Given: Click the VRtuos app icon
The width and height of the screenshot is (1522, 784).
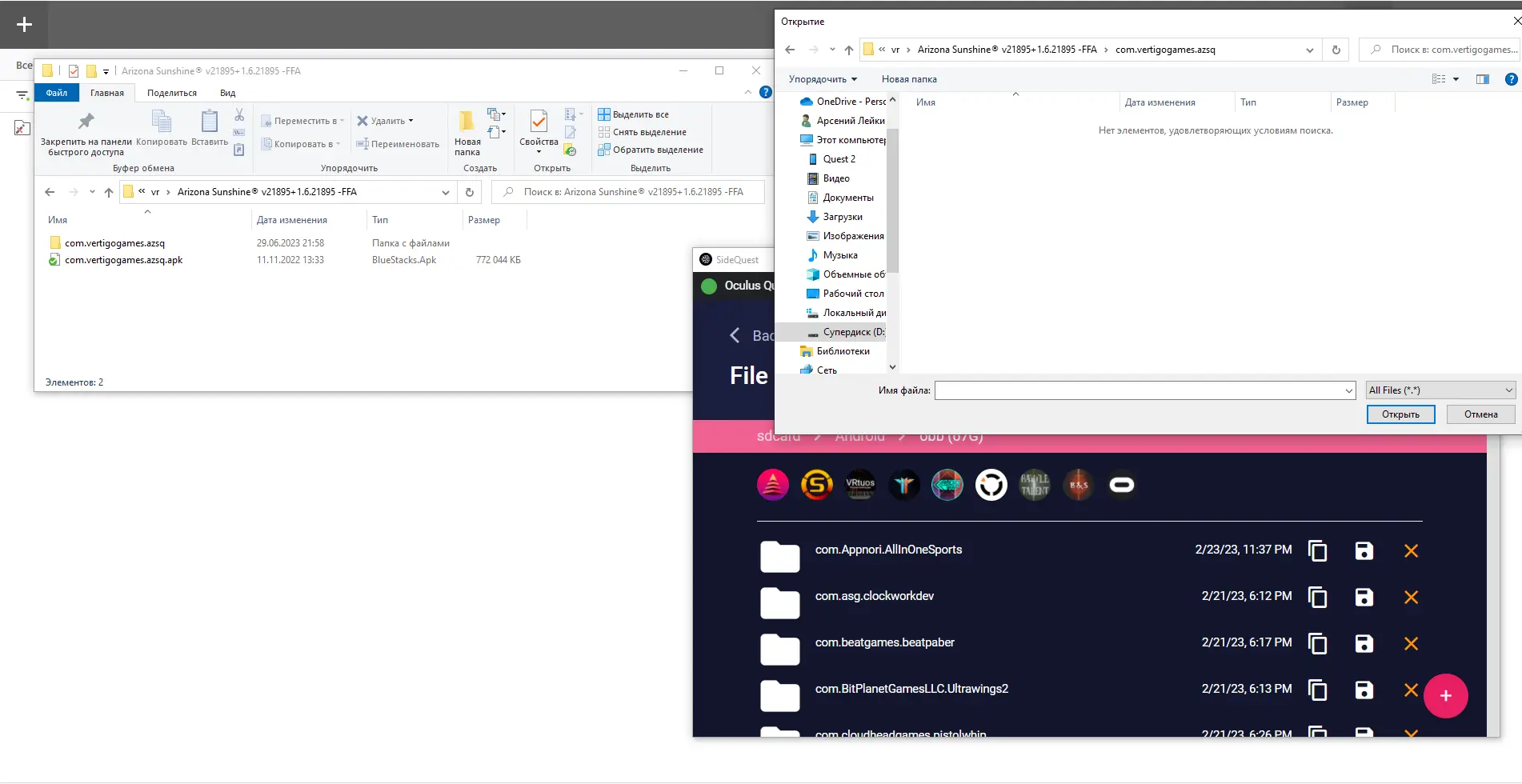Looking at the screenshot, I should coord(860,485).
